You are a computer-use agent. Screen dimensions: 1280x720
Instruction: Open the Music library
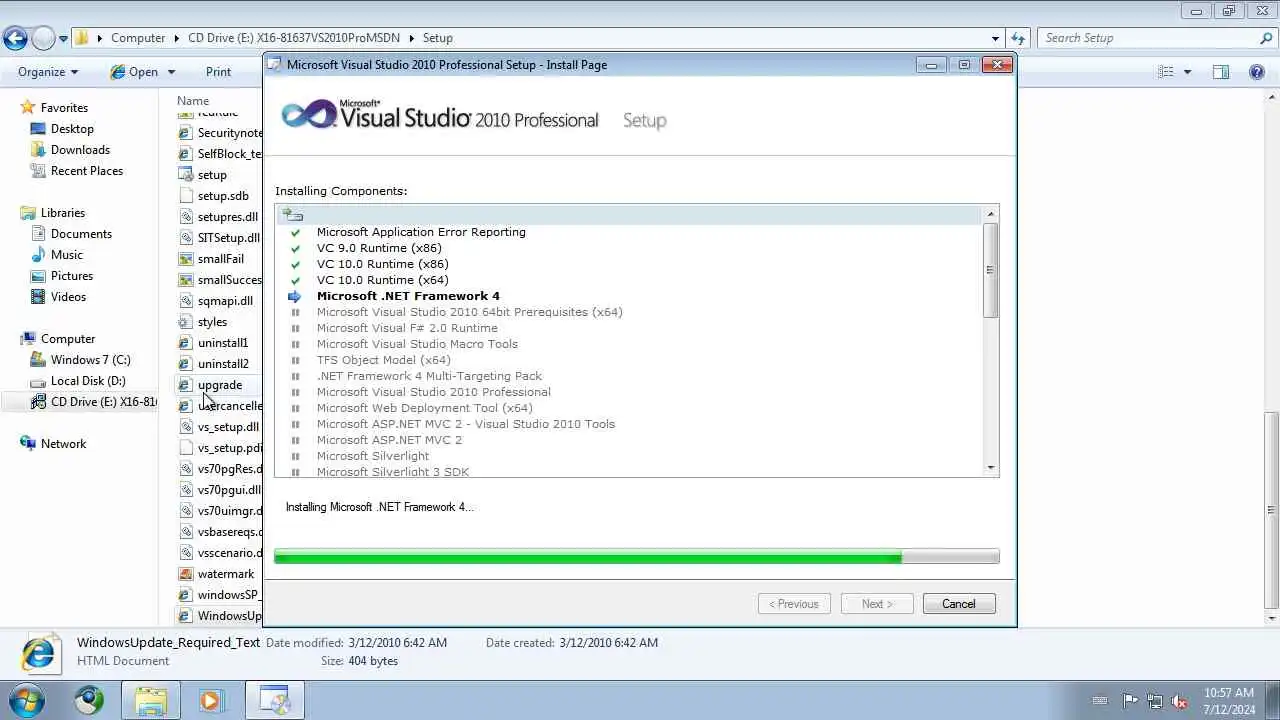click(x=66, y=254)
